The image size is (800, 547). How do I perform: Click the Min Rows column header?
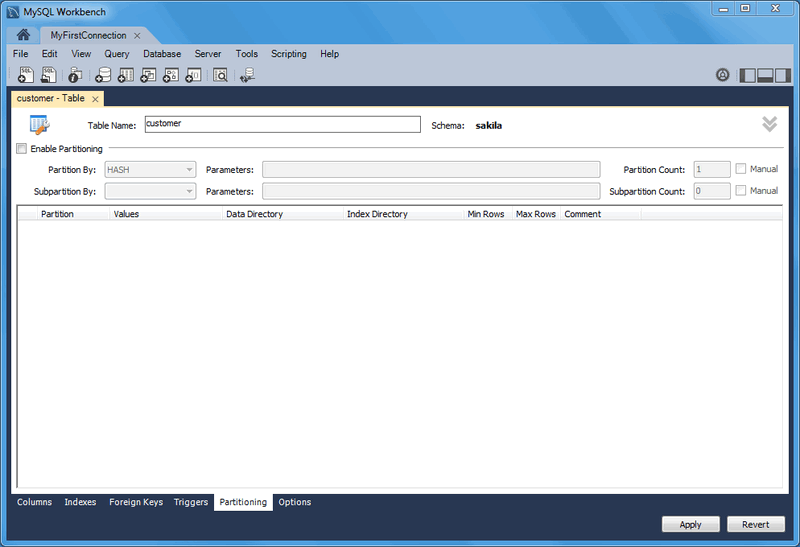(x=487, y=214)
